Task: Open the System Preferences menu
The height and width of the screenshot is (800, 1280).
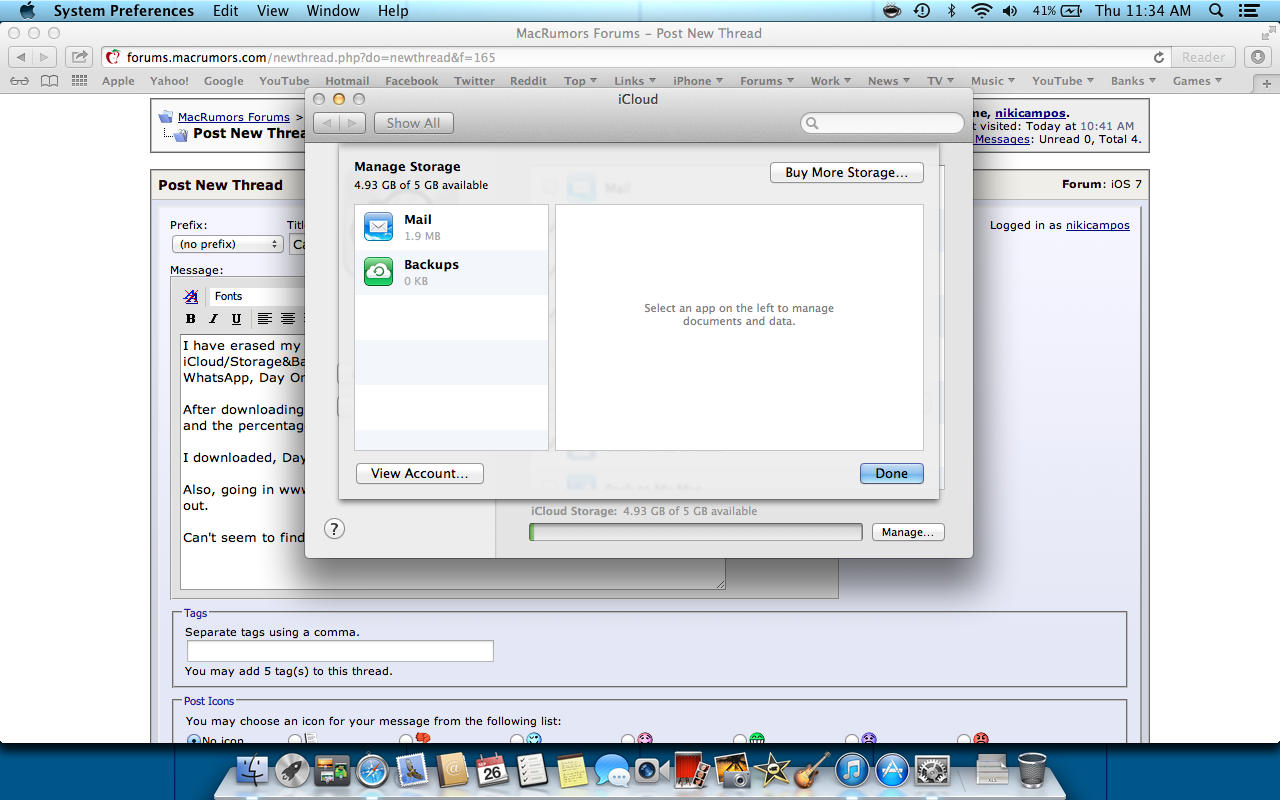Action: [124, 11]
